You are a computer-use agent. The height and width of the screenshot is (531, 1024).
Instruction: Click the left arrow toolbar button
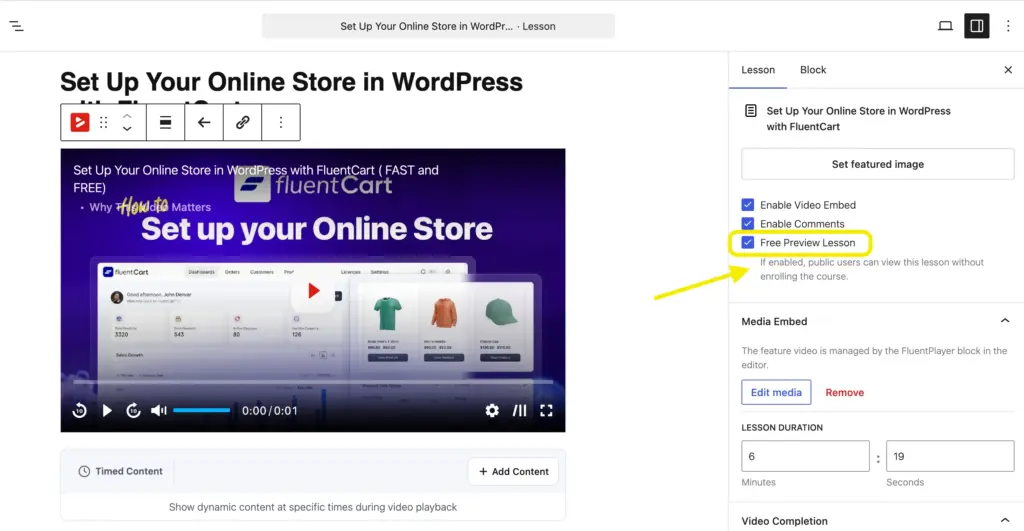tap(204, 122)
